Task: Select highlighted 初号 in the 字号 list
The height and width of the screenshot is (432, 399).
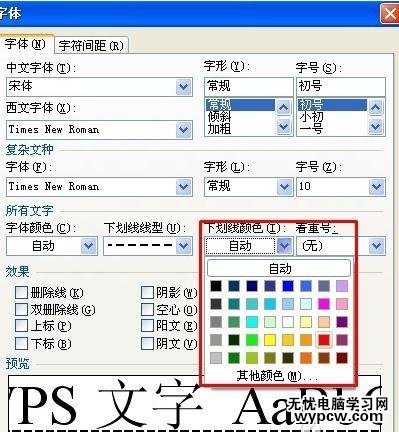Action: [x=332, y=105]
